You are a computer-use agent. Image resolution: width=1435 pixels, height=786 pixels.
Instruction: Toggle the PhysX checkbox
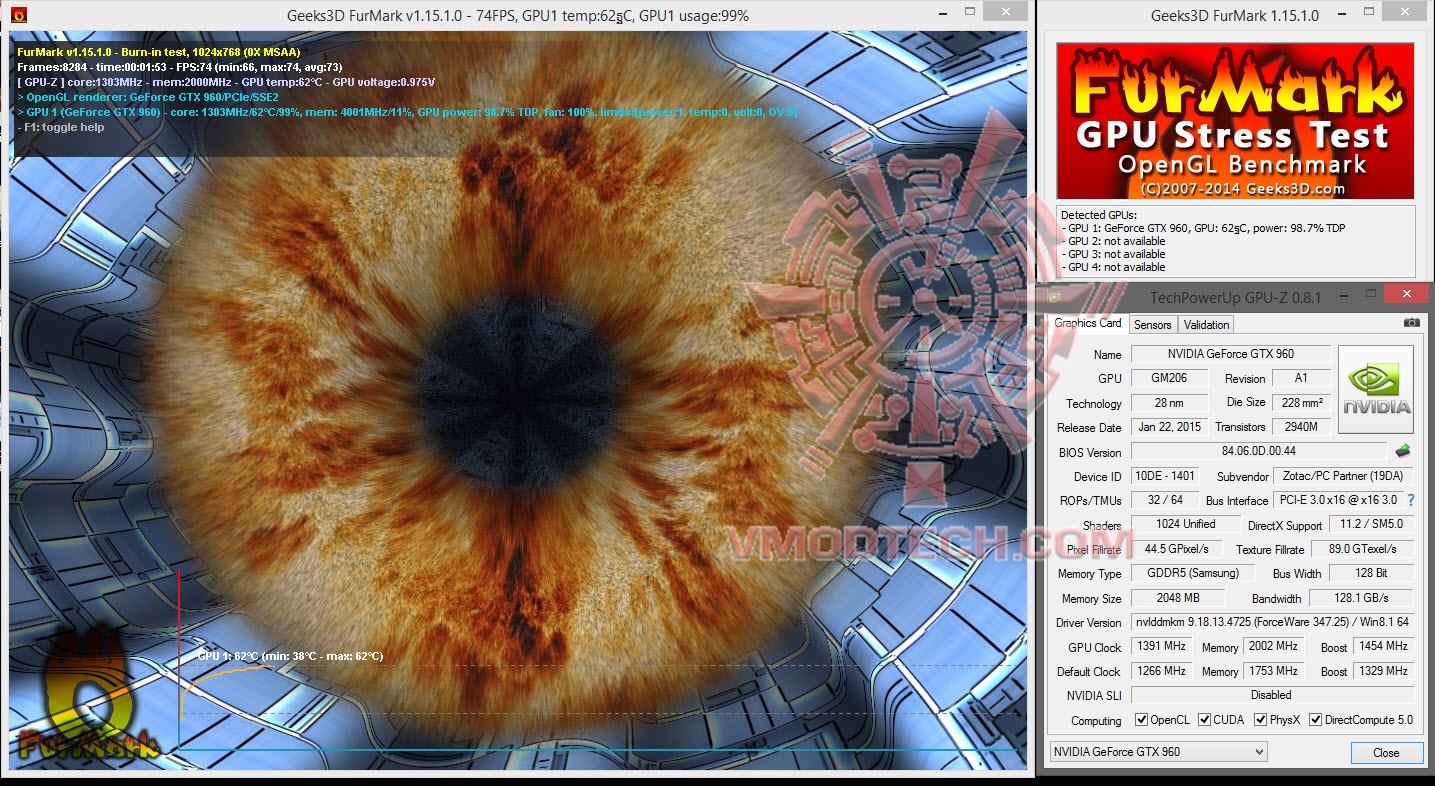(1260, 720)
